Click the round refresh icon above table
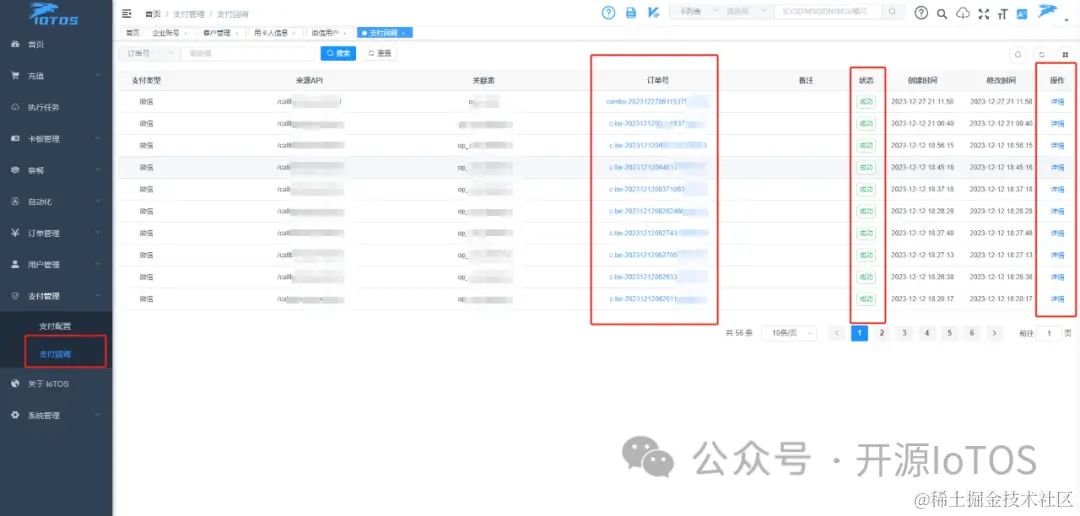This screenshot has height=516, width=1080. 1041,54
